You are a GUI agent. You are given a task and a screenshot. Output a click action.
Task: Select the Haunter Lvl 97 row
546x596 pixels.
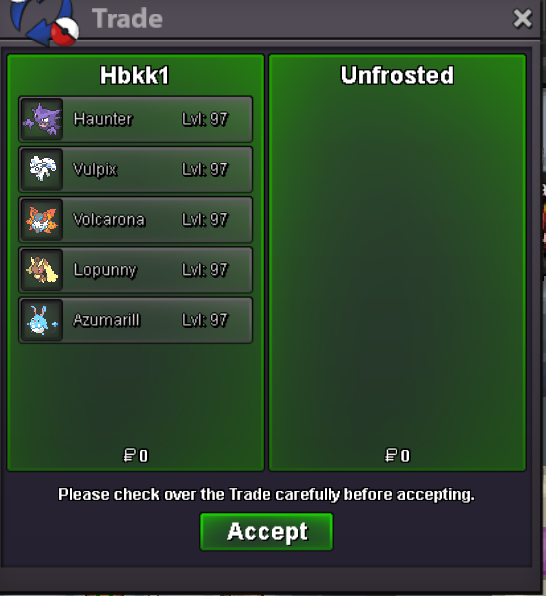(135, 119)
